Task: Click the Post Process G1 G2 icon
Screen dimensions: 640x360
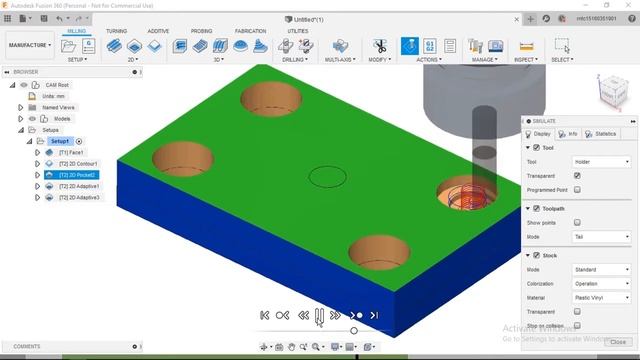Action: coord(429,46)
